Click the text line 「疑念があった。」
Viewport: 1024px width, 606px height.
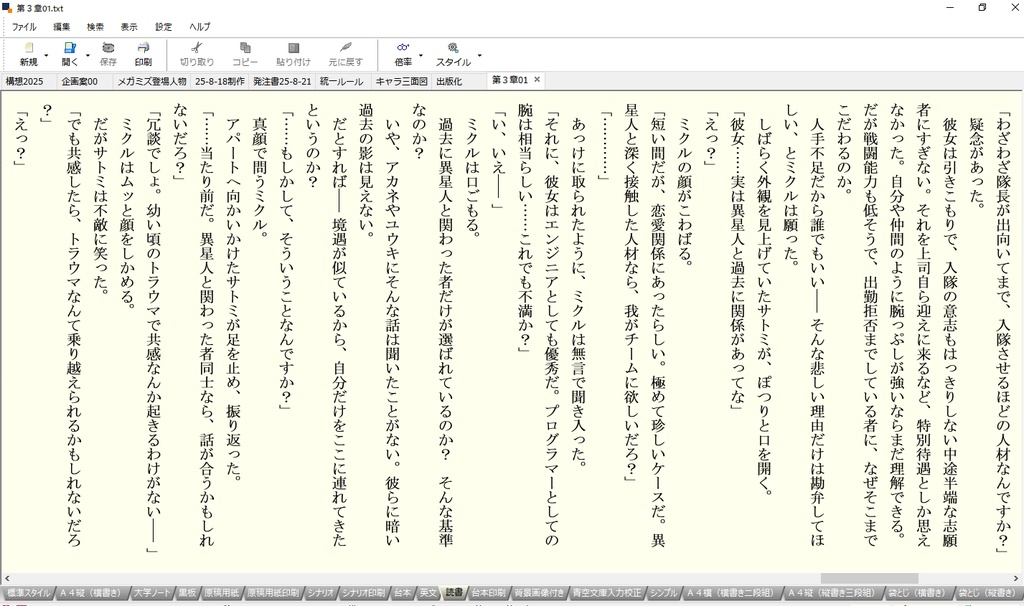977,163
